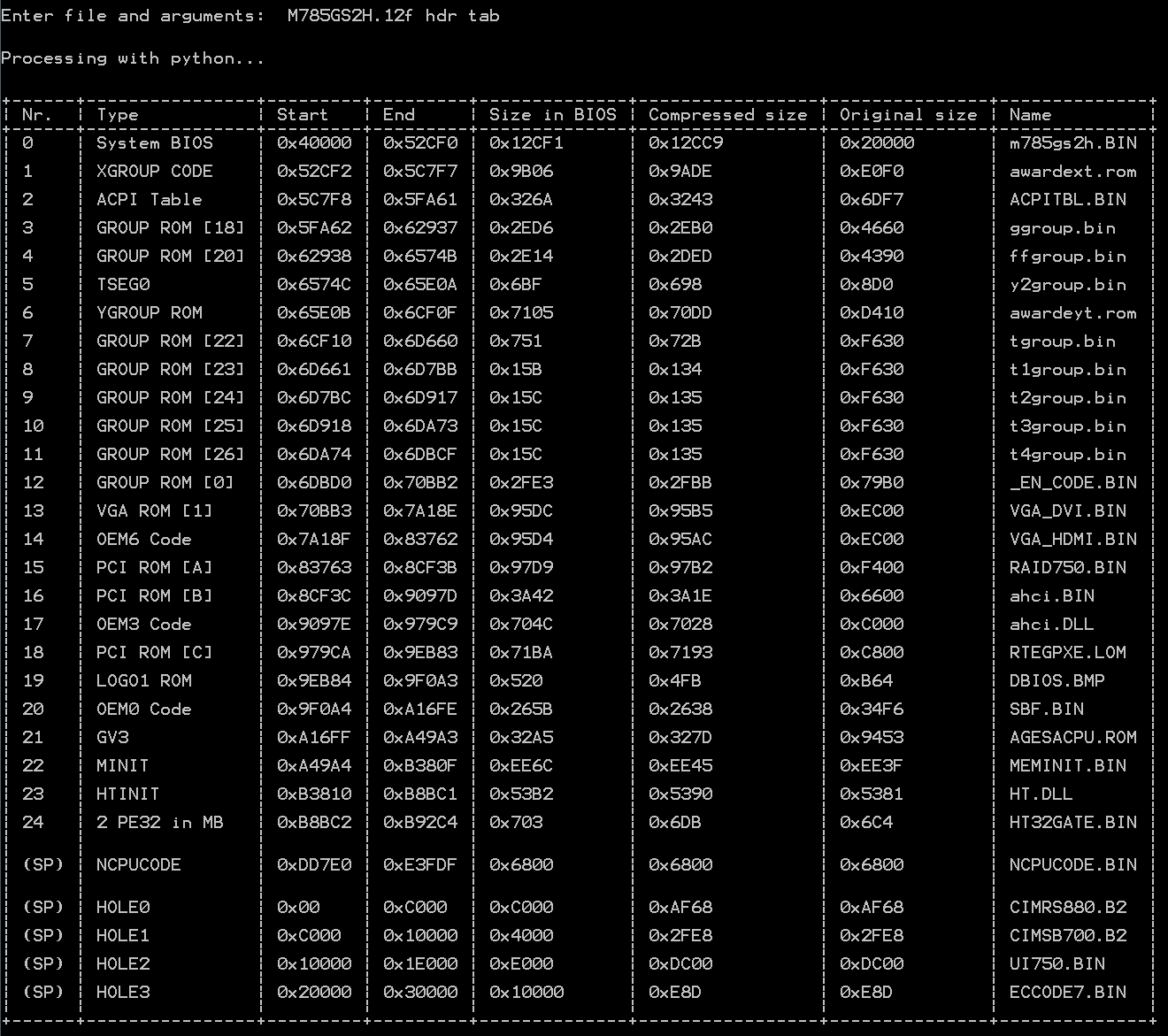
Task: Select the name VGA_HDMI.BIN
Action: [x=1072, y=539]
